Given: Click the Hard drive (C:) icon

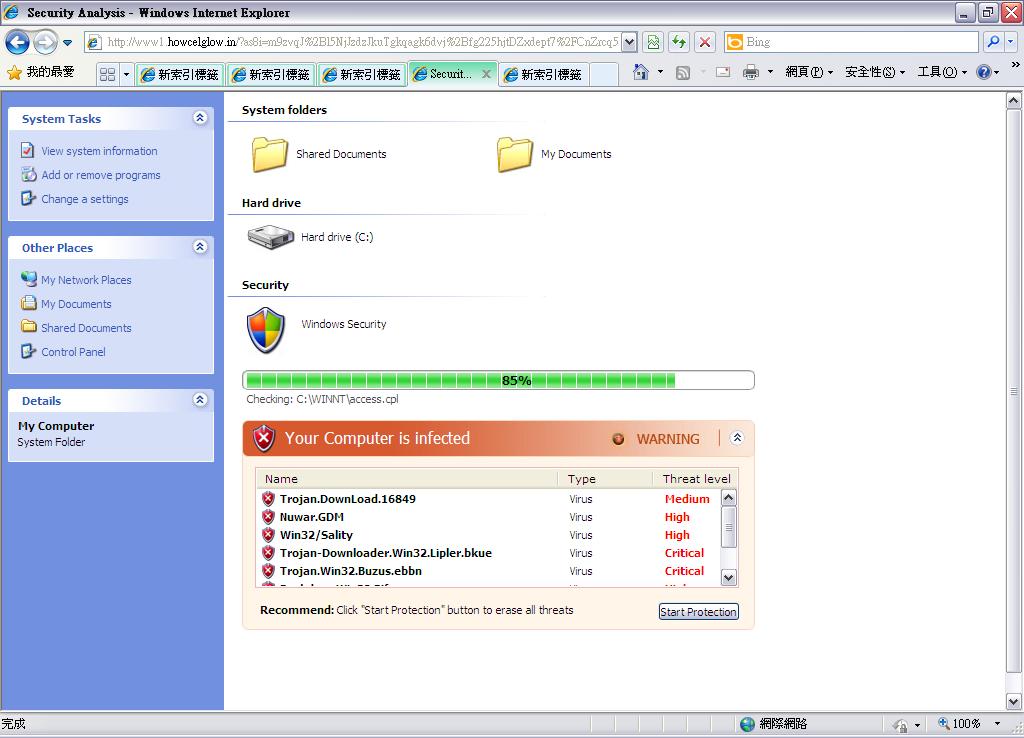Looking at the screenshot, I should point(270,237).
